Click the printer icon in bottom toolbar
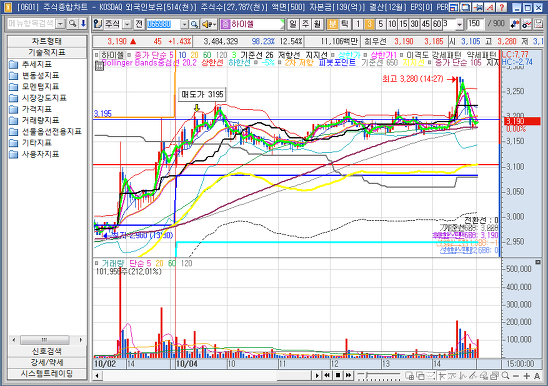 coord(494,376)
